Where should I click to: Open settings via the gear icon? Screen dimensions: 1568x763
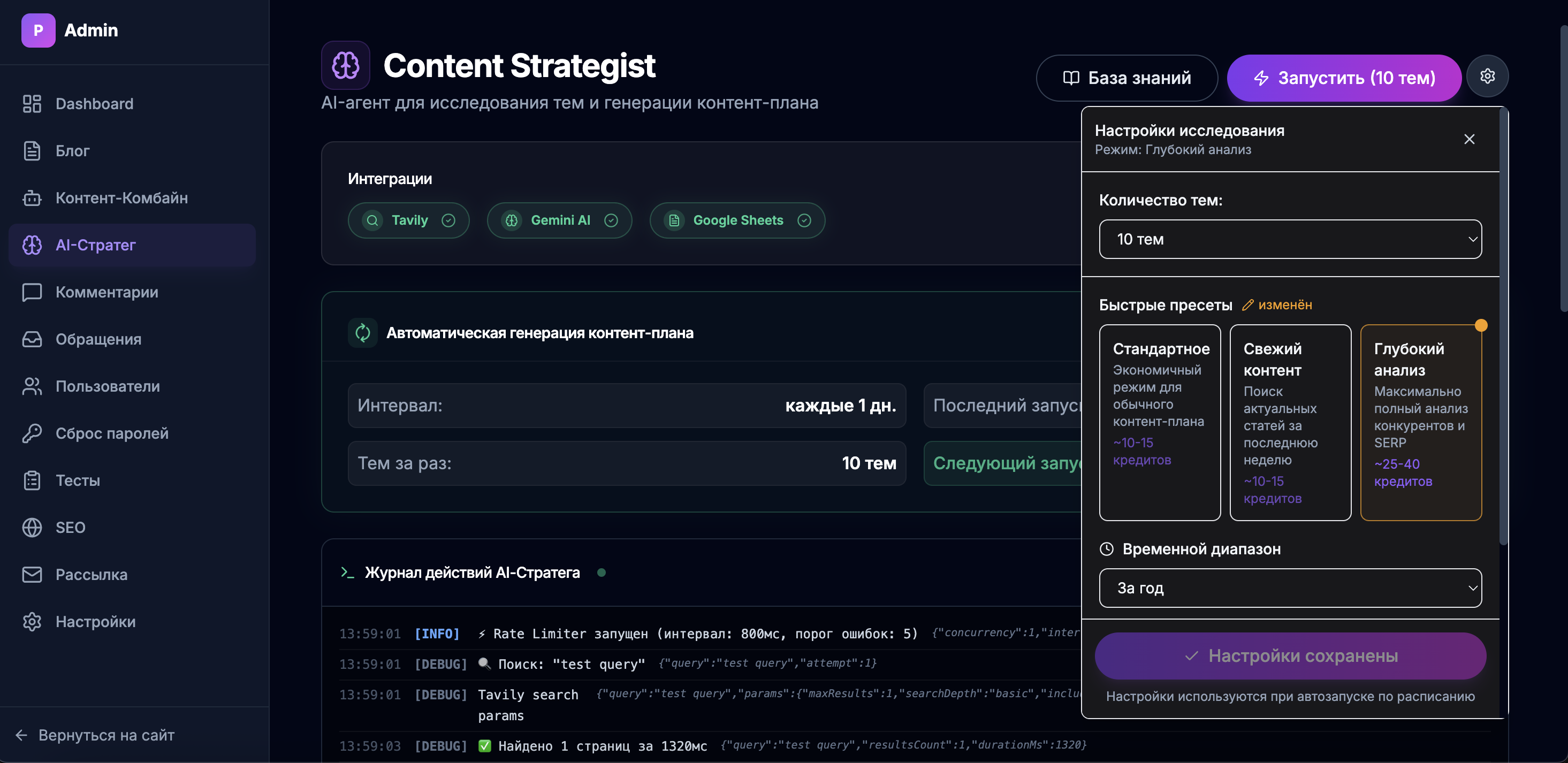pyautogui.click(x=1487, y=77)
